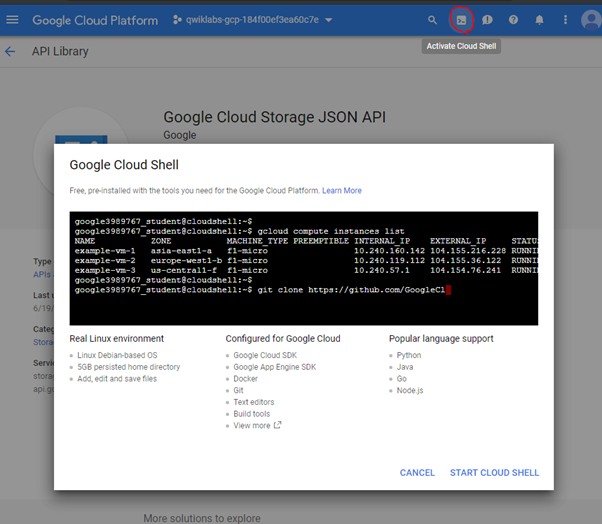Click 'Activate Cloud Shell' tooltip
The width and height of the screenshot is (602, 524).
(461, 46)
